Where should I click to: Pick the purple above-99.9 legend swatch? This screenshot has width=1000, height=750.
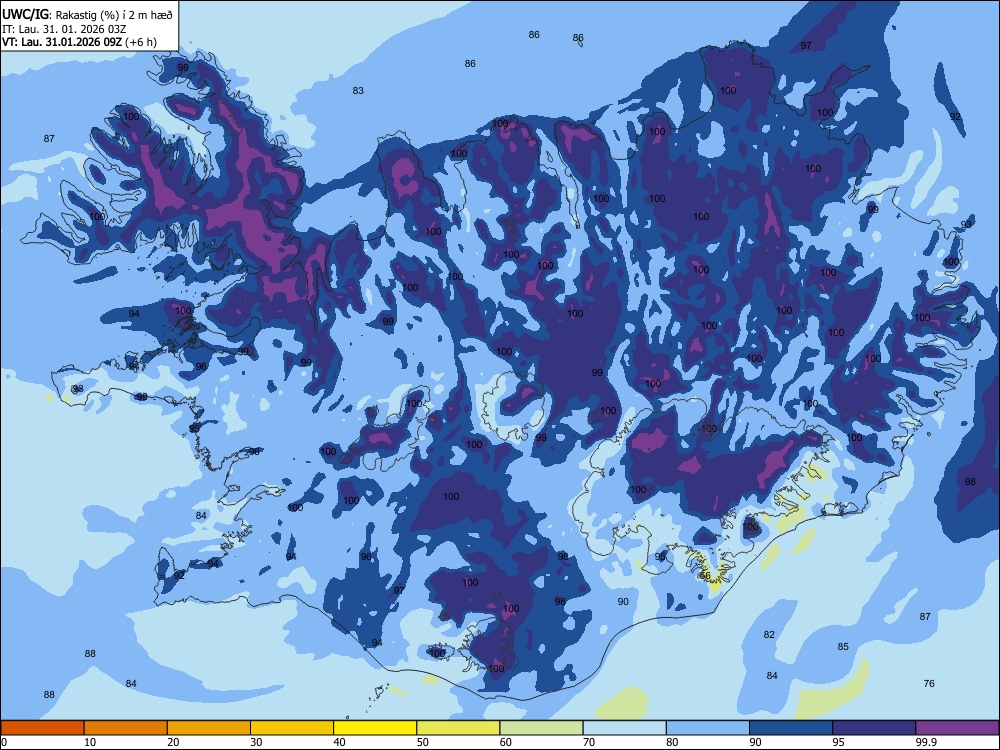point(957,728)
